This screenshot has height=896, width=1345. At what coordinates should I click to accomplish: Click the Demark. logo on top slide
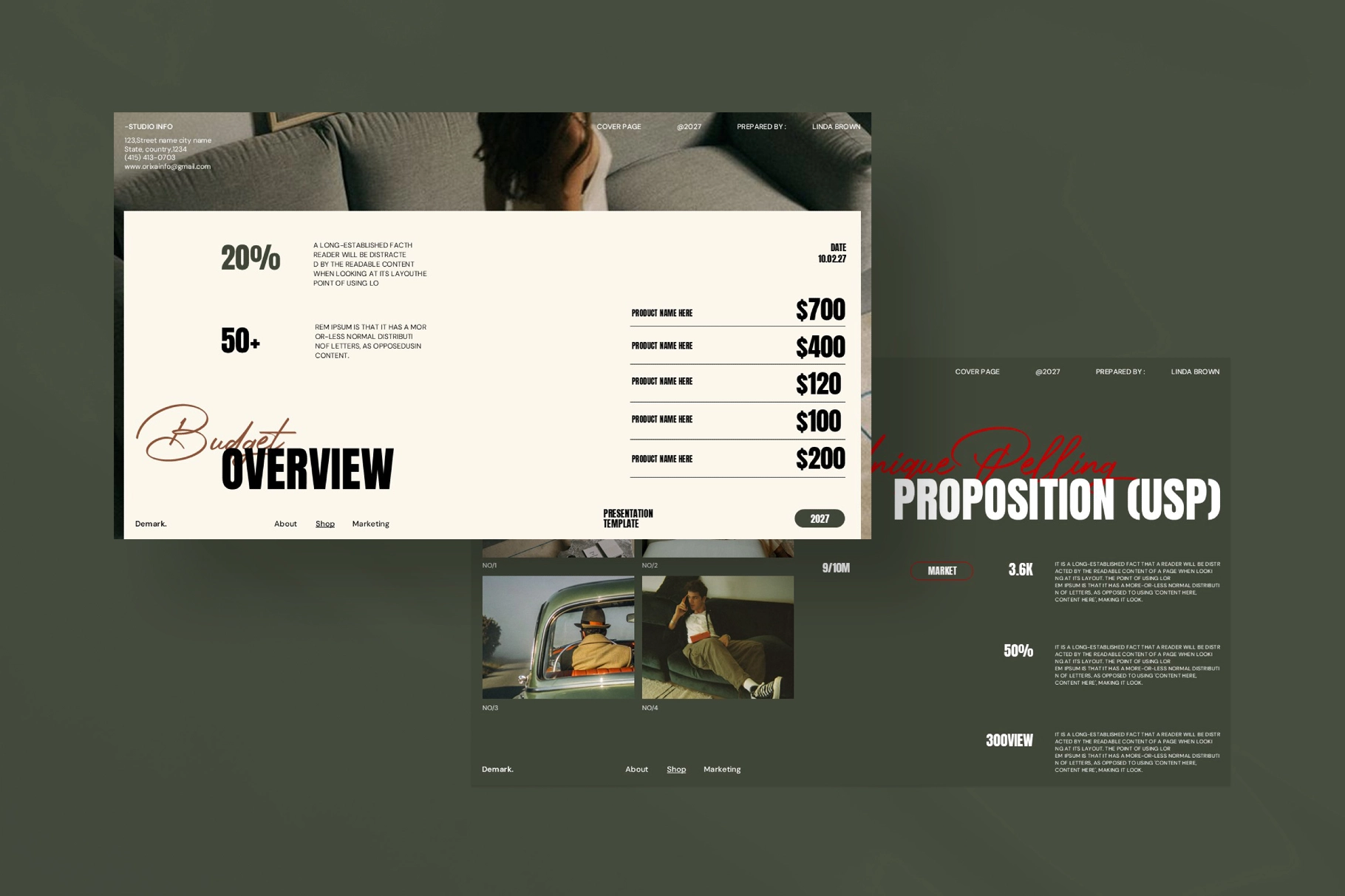(x=151, y=523)
